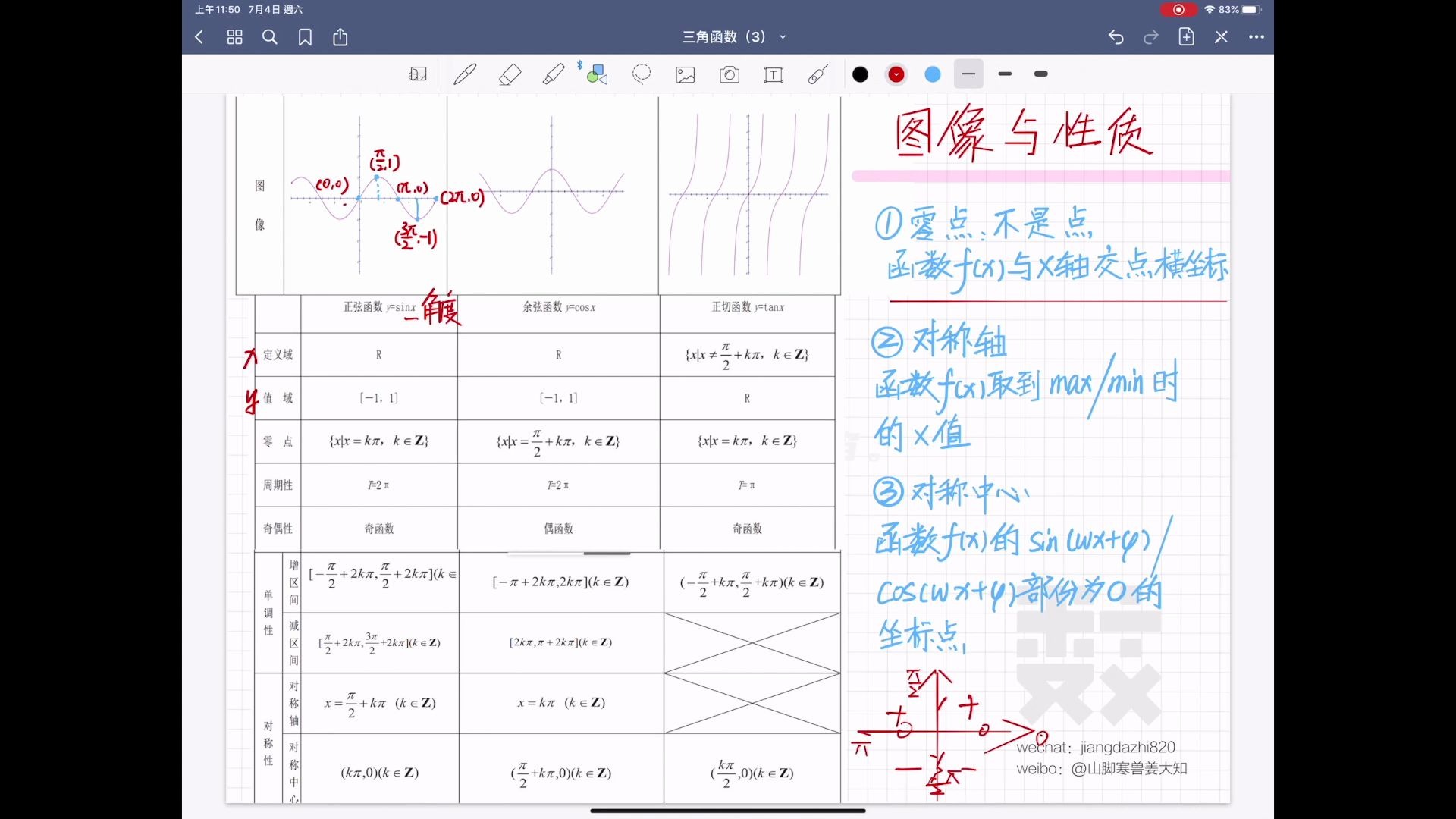Select the Eraser tool
1456x819 pixels.
[510, 74]
